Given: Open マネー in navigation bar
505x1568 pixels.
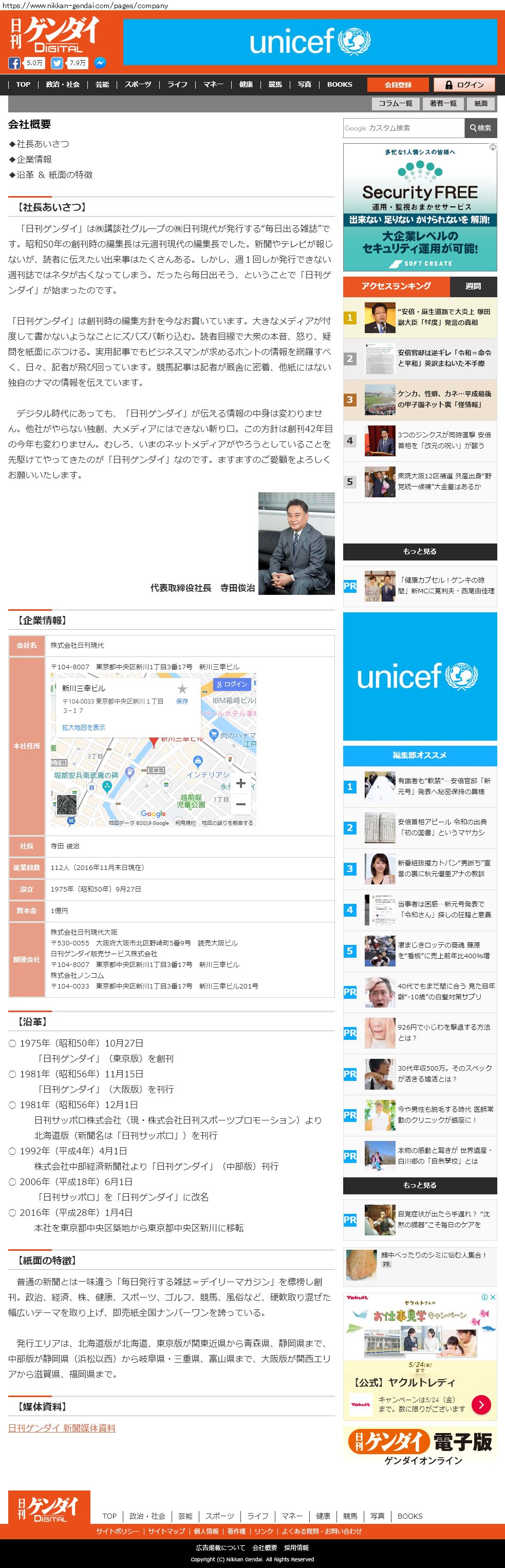Looking at the screenshot, I should point(213,85).
